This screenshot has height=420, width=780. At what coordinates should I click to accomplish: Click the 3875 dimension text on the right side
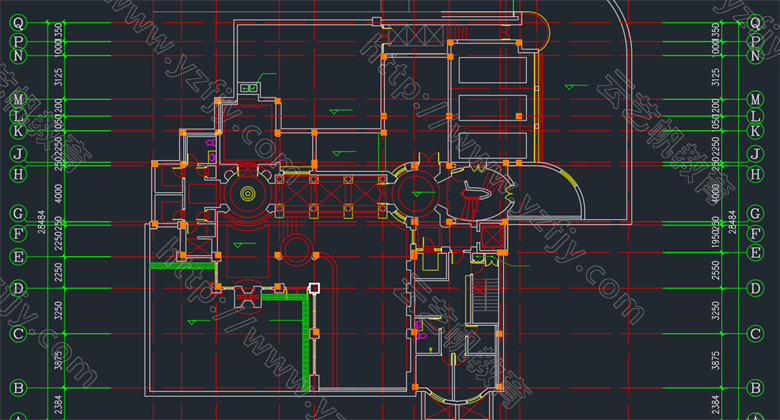715,360
